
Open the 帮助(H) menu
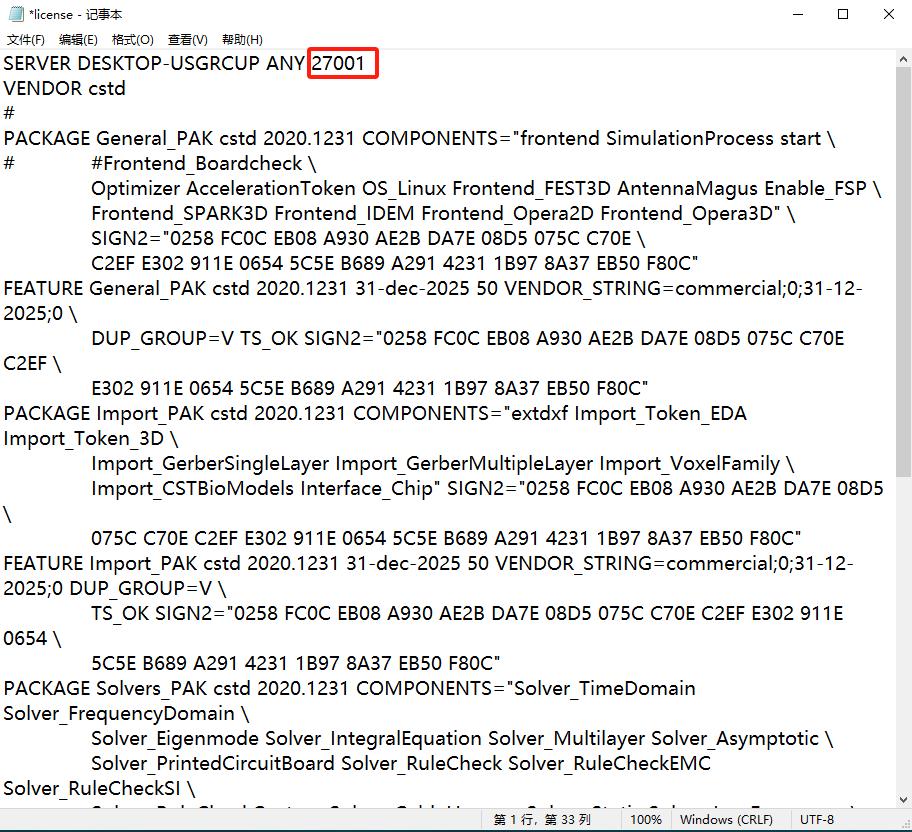click(242, 40)
